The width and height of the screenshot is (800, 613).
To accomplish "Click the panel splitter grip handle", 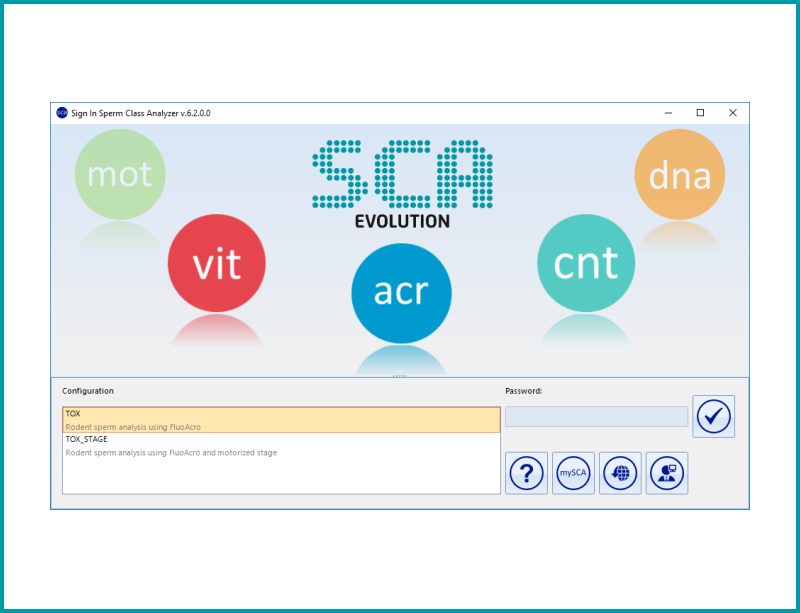I will point(399,376).
